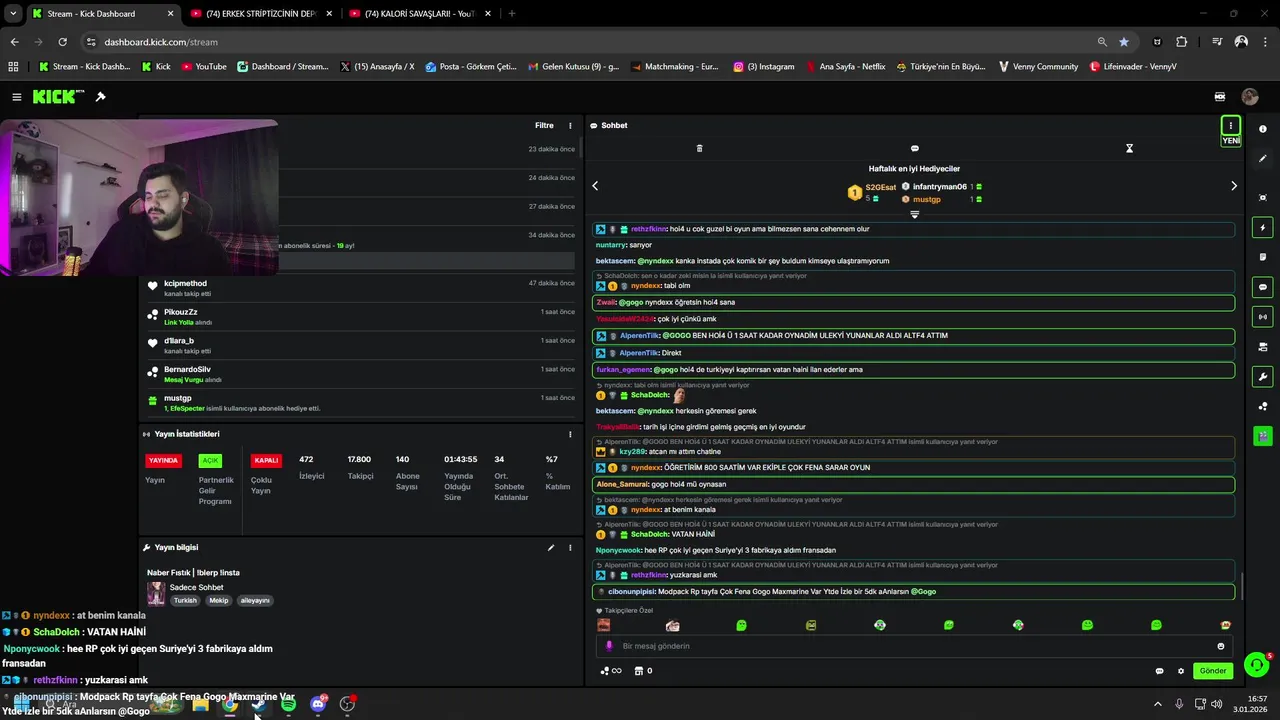Screen dimensions: 1280x720
Task: Click the Turkish tag
Action: point(185,601)
